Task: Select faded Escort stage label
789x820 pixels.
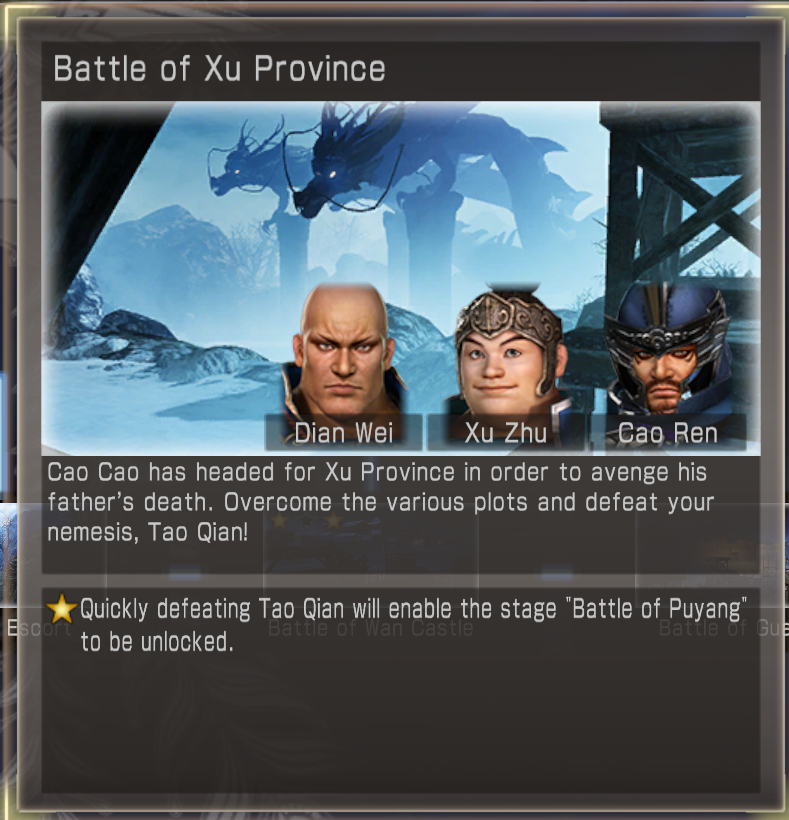Action: 39,628
